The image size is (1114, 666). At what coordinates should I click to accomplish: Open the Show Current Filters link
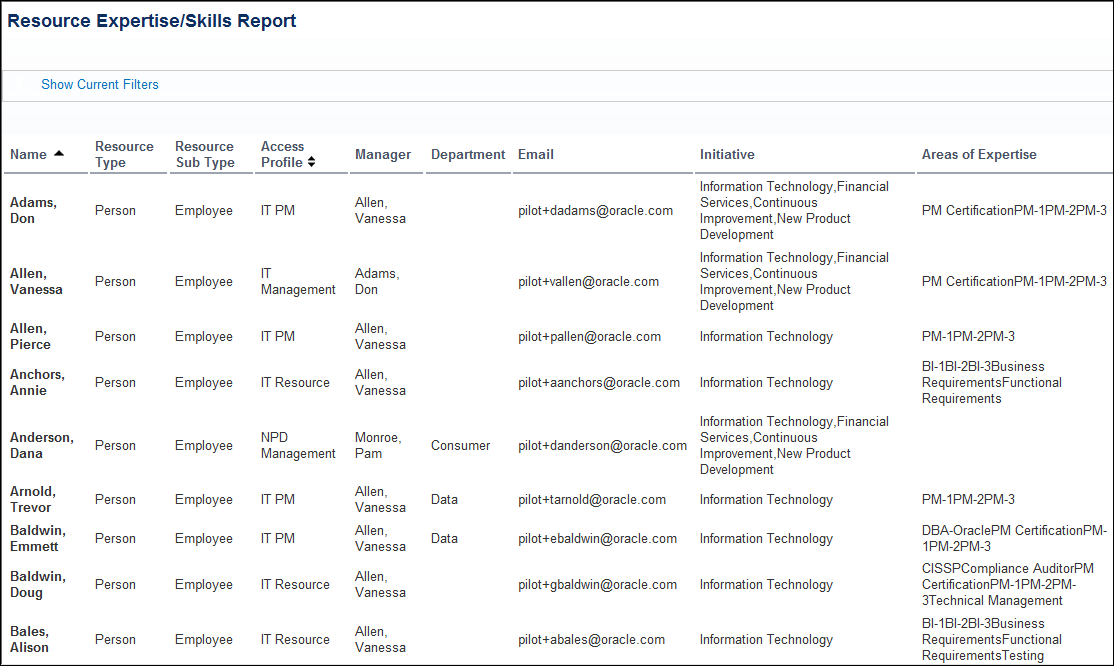tap(99, 85)
